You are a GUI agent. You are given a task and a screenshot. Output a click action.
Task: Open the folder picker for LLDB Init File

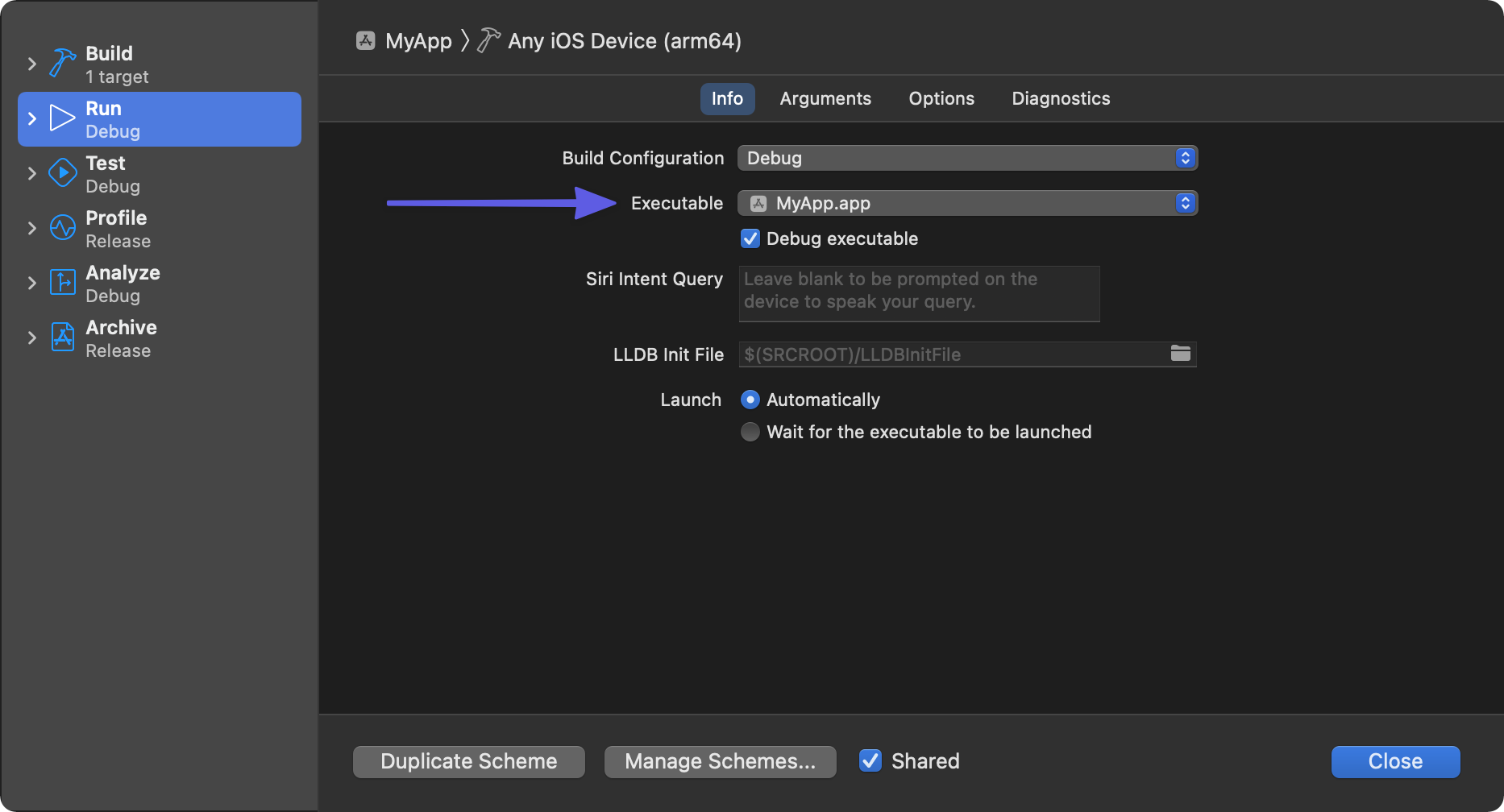pos(1180,354)
